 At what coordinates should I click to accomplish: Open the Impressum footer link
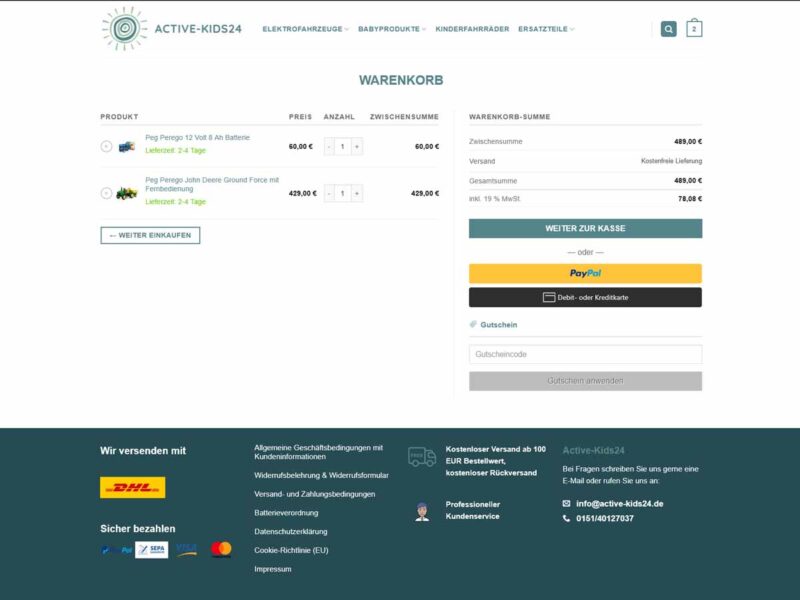click(x=273, y=569)
